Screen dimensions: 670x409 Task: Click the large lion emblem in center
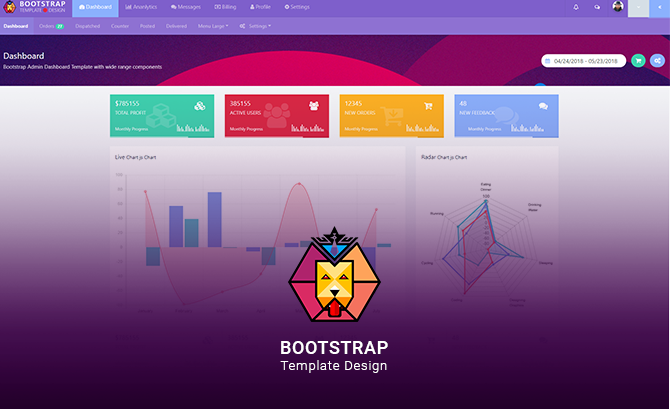tap(334, 275)
